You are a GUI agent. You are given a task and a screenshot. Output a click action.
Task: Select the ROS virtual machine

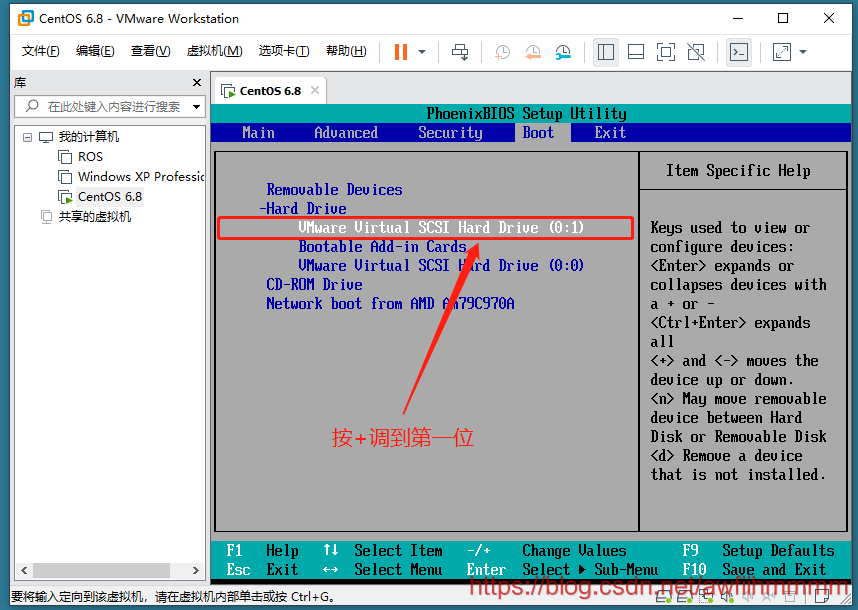90,157
